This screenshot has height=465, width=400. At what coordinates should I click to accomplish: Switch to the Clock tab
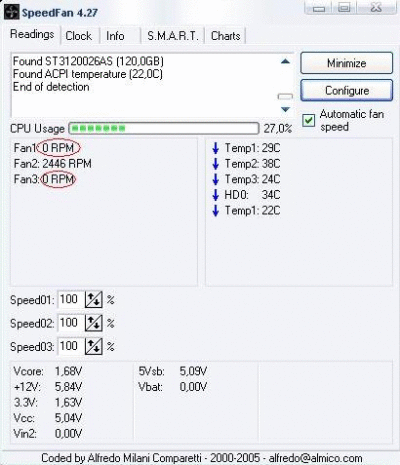(79, 36)
